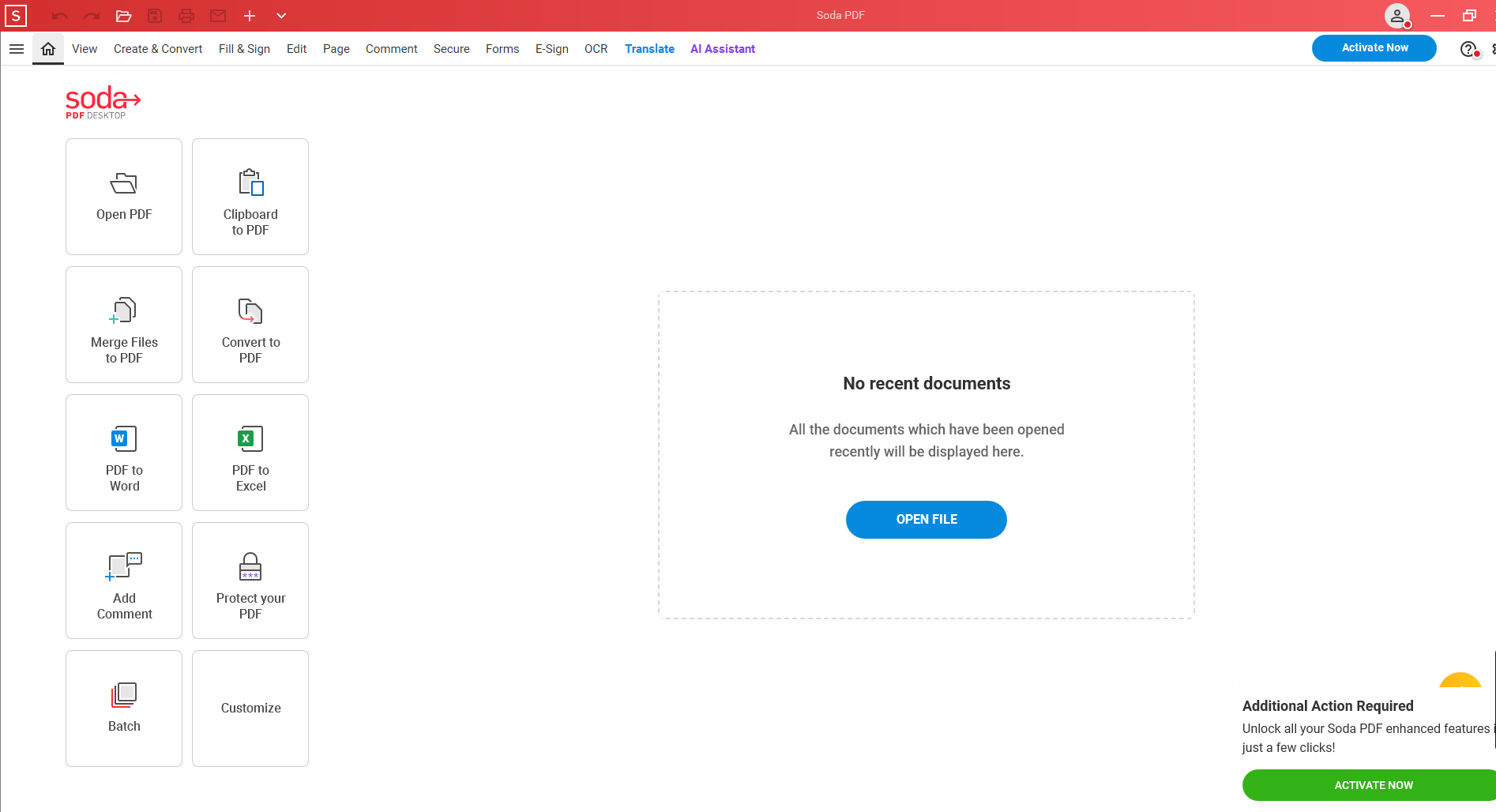Image resolution: width=1496 pixels, height=812 pixels.
Task: Open the Translate tab
Action: 650,49
